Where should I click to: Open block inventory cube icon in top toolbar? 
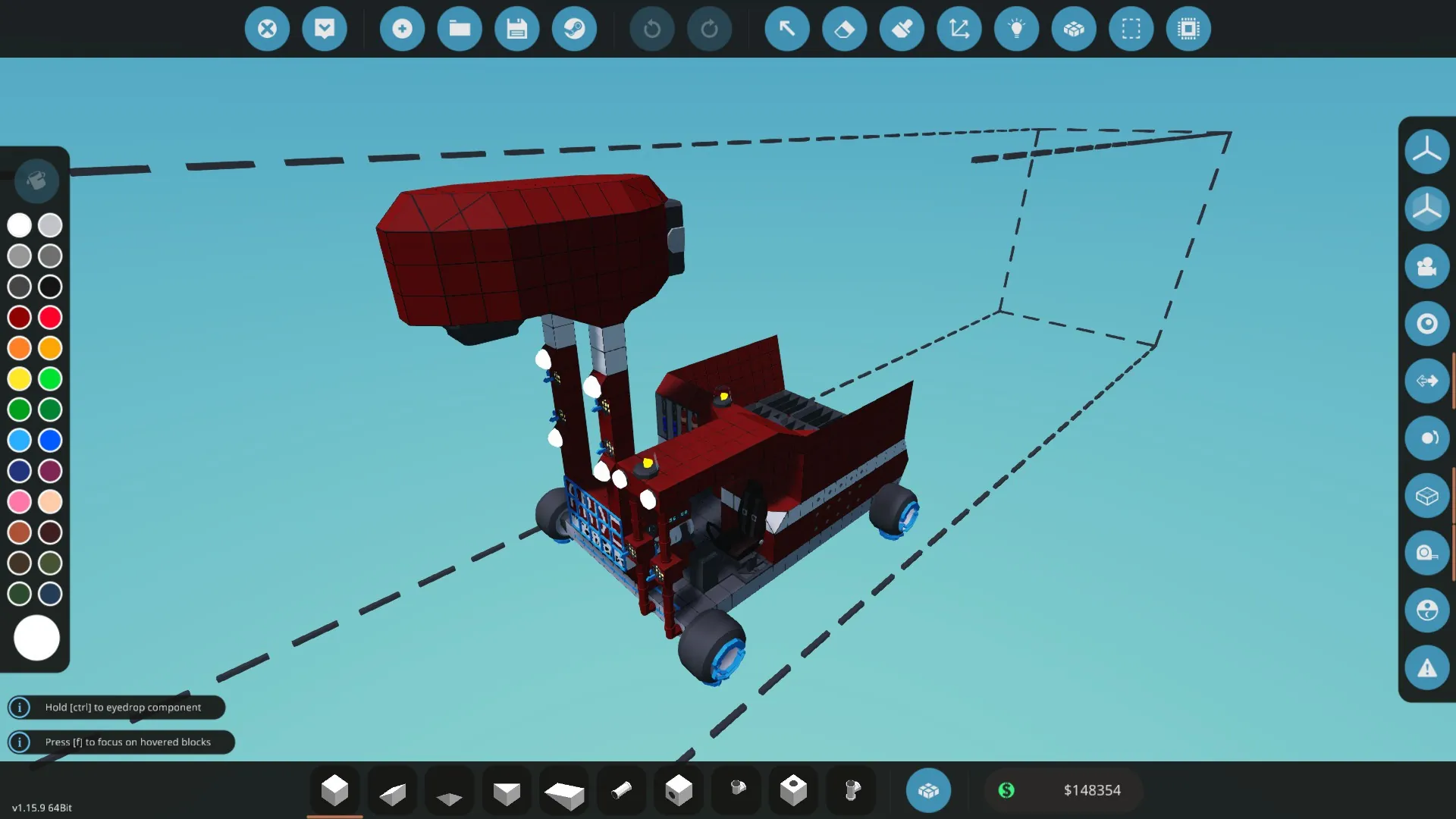pyautogui.click(x=1074, y=29)
